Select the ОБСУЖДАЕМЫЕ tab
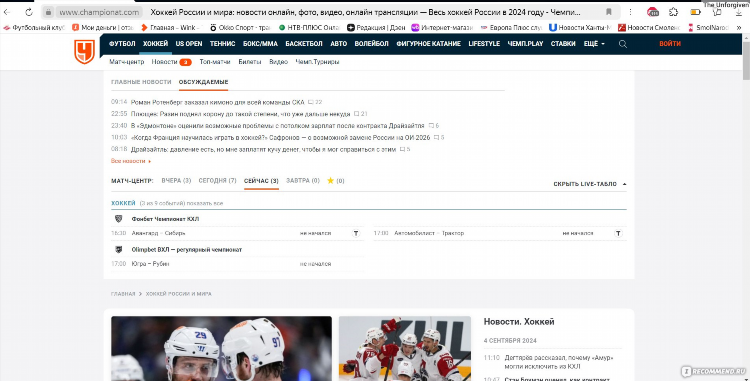This screenshot has width=750, height=381. (203, 82)
